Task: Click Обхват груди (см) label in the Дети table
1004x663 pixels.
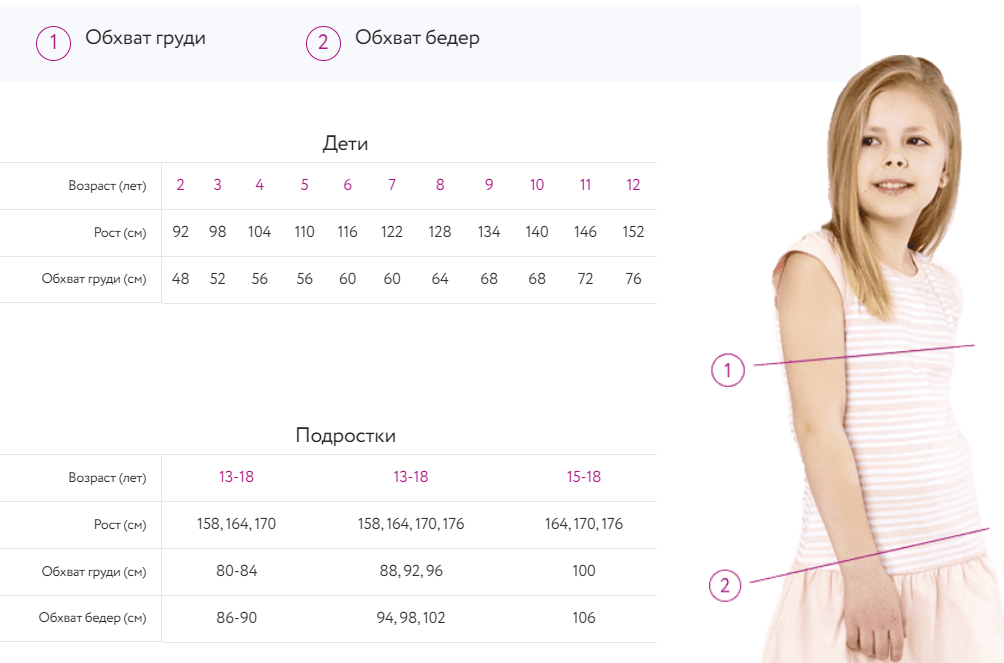Action: [93, 279]
